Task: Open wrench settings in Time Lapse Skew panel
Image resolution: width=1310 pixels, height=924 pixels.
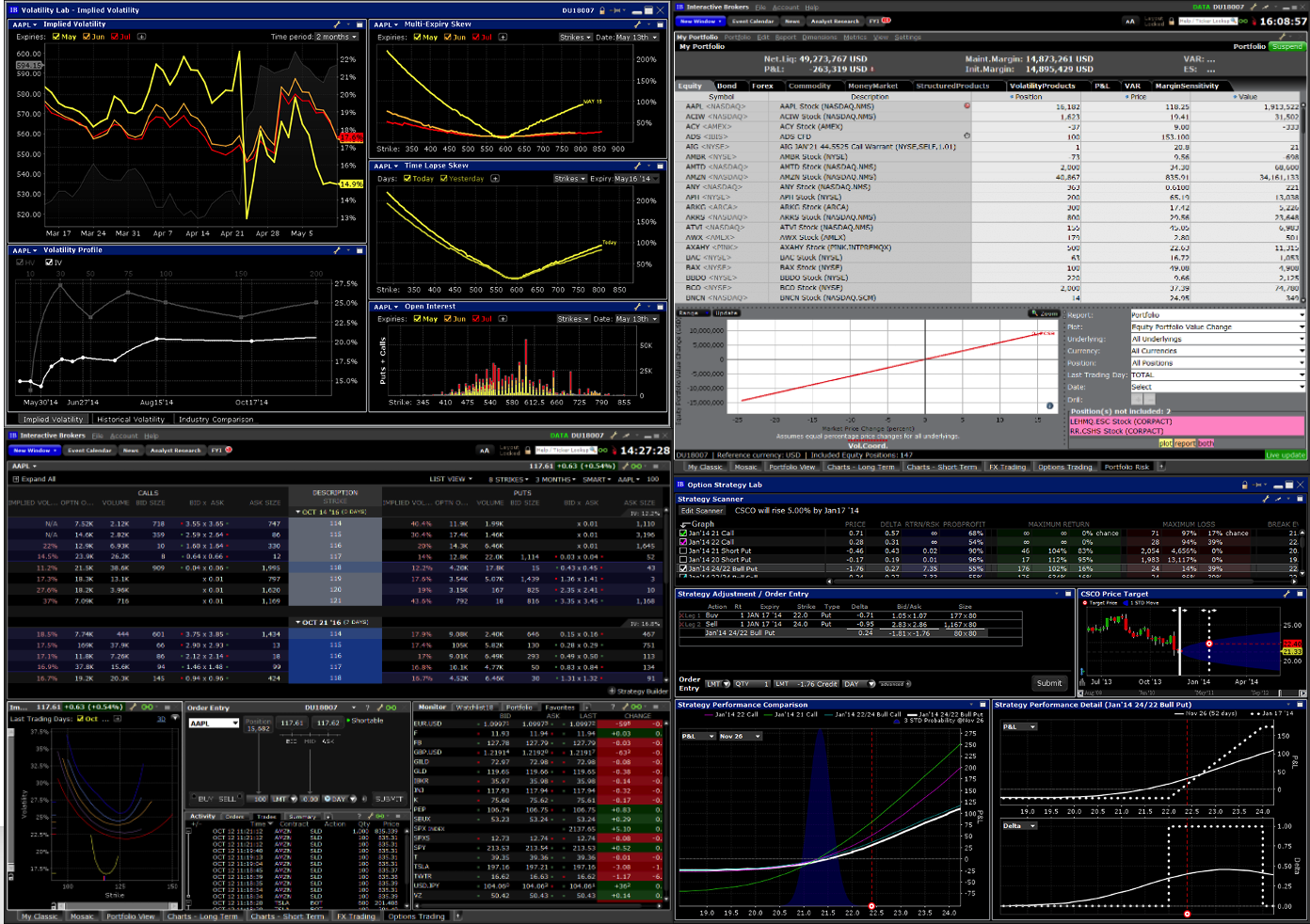Action: 638,166
